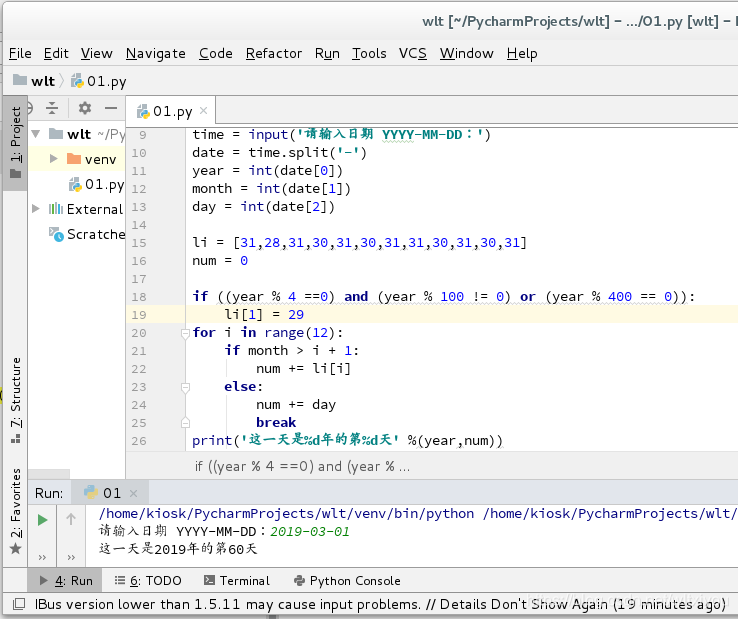
Task: Click the 'num = 0' code line
Action: (220, 261)
